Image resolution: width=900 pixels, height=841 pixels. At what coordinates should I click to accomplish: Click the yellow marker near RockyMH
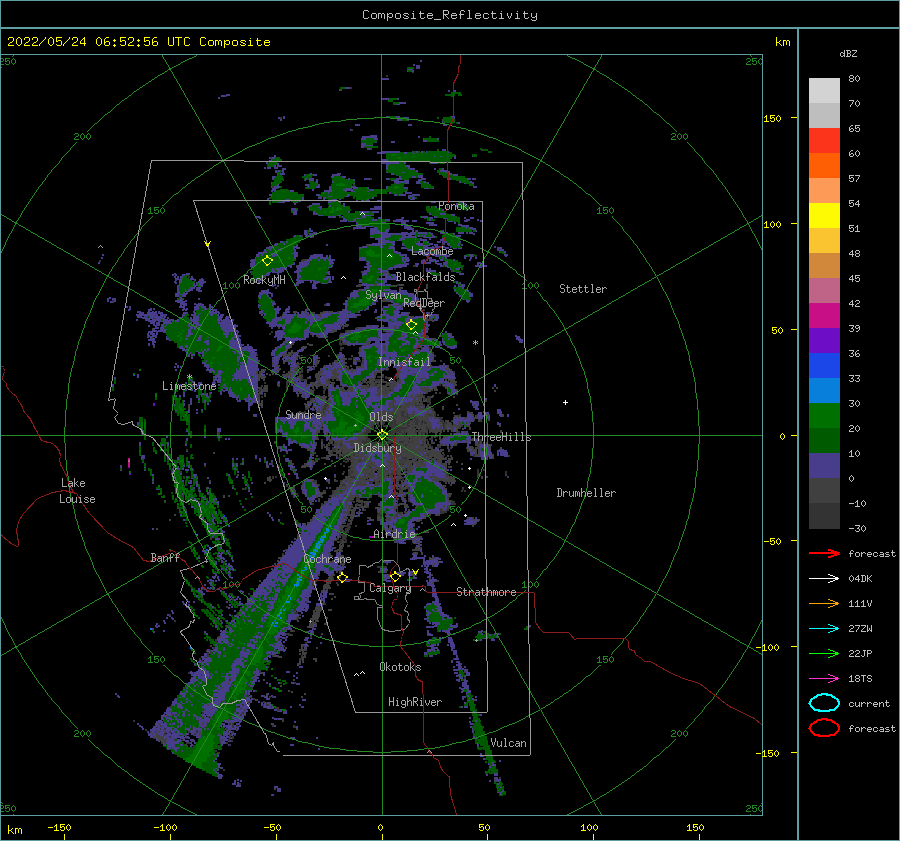click(267, 261)
